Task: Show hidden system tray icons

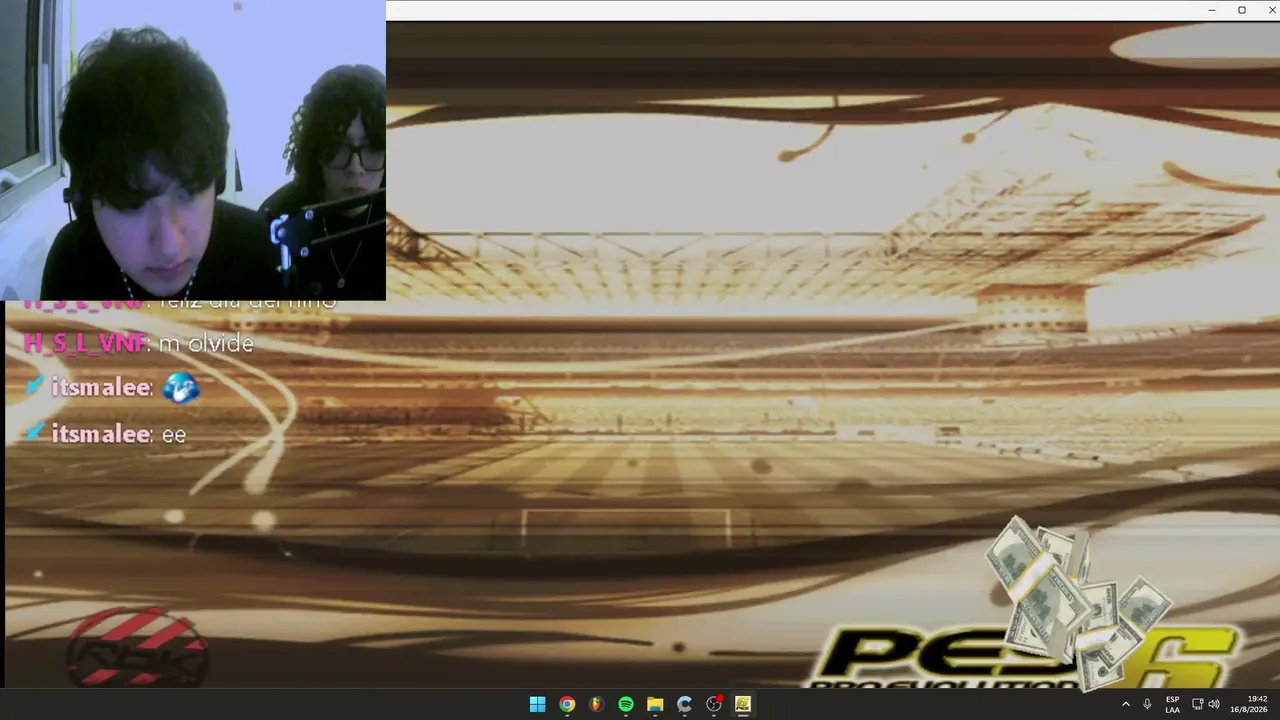Action: 1125,704
